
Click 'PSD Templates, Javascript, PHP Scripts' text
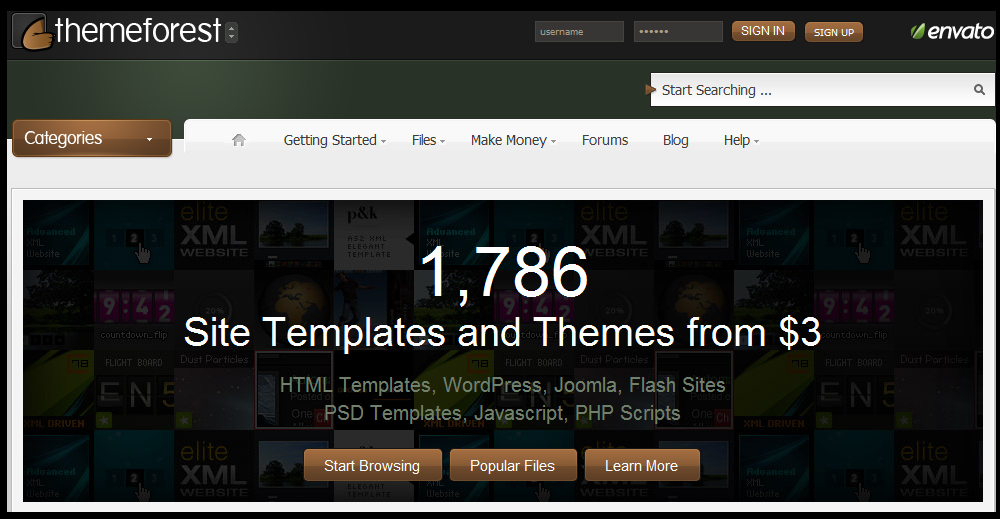click(x=502, y=413)
